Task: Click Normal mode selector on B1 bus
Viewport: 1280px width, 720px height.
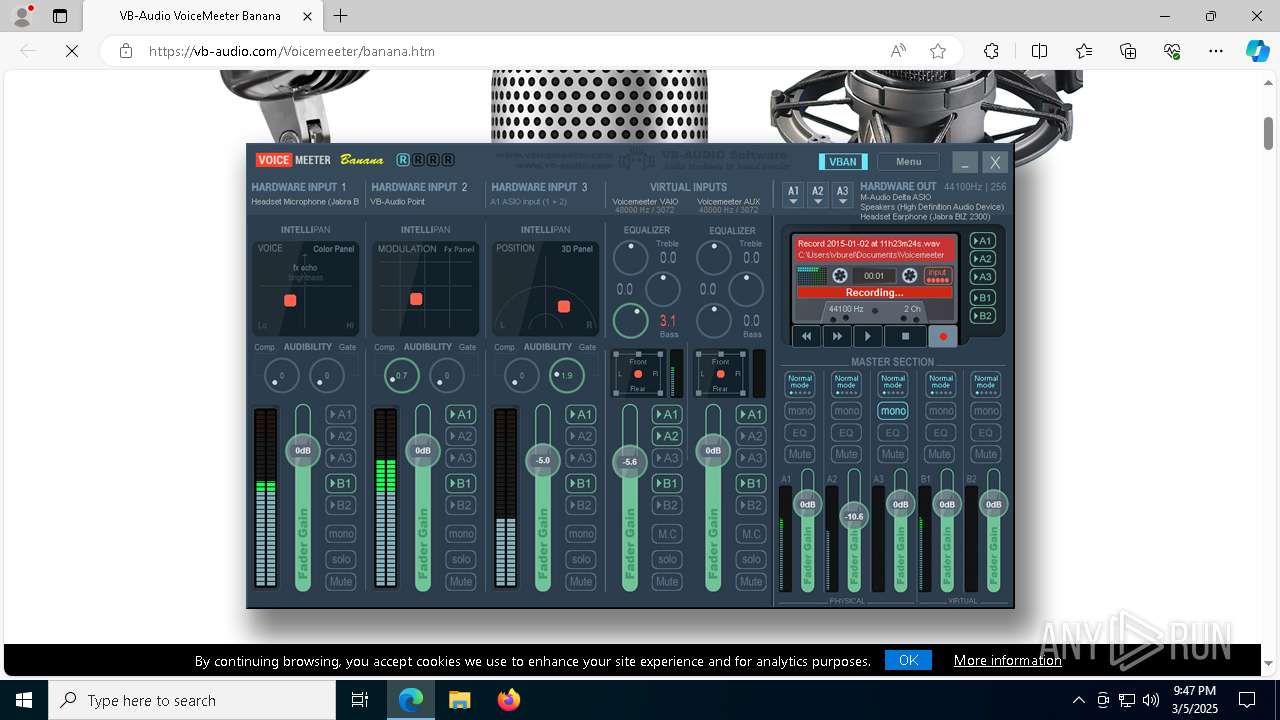Action: 941,384
